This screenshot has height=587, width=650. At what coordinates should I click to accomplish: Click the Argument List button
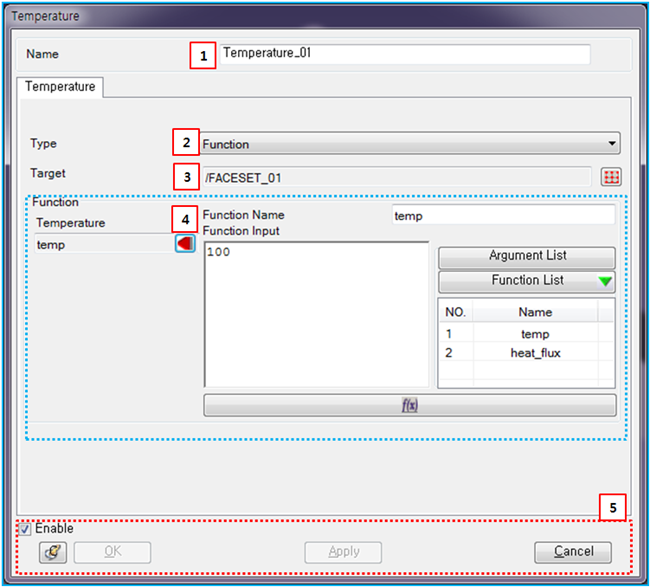(526, 257)
